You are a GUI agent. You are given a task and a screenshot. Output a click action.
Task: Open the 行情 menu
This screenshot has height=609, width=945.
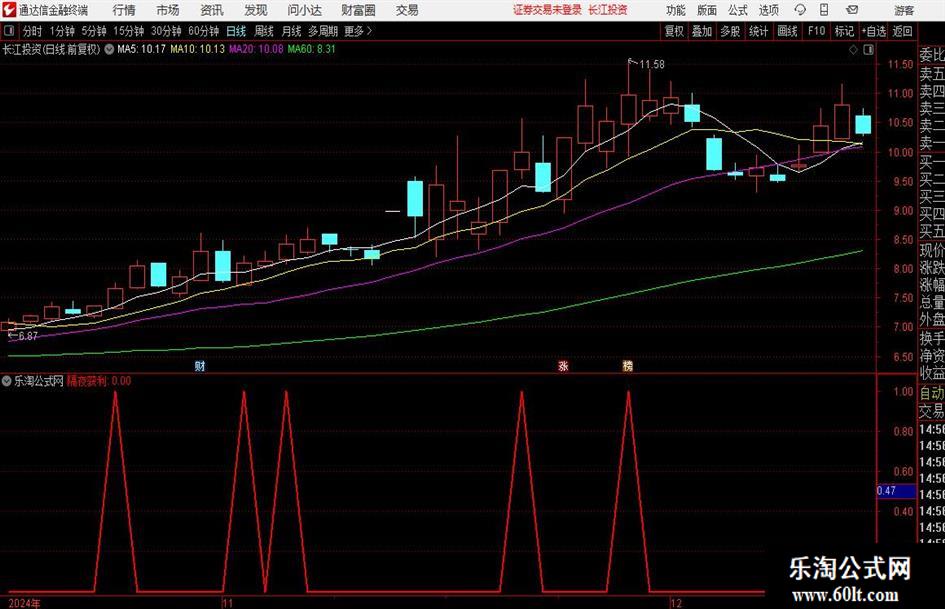(x=124, y=10)
